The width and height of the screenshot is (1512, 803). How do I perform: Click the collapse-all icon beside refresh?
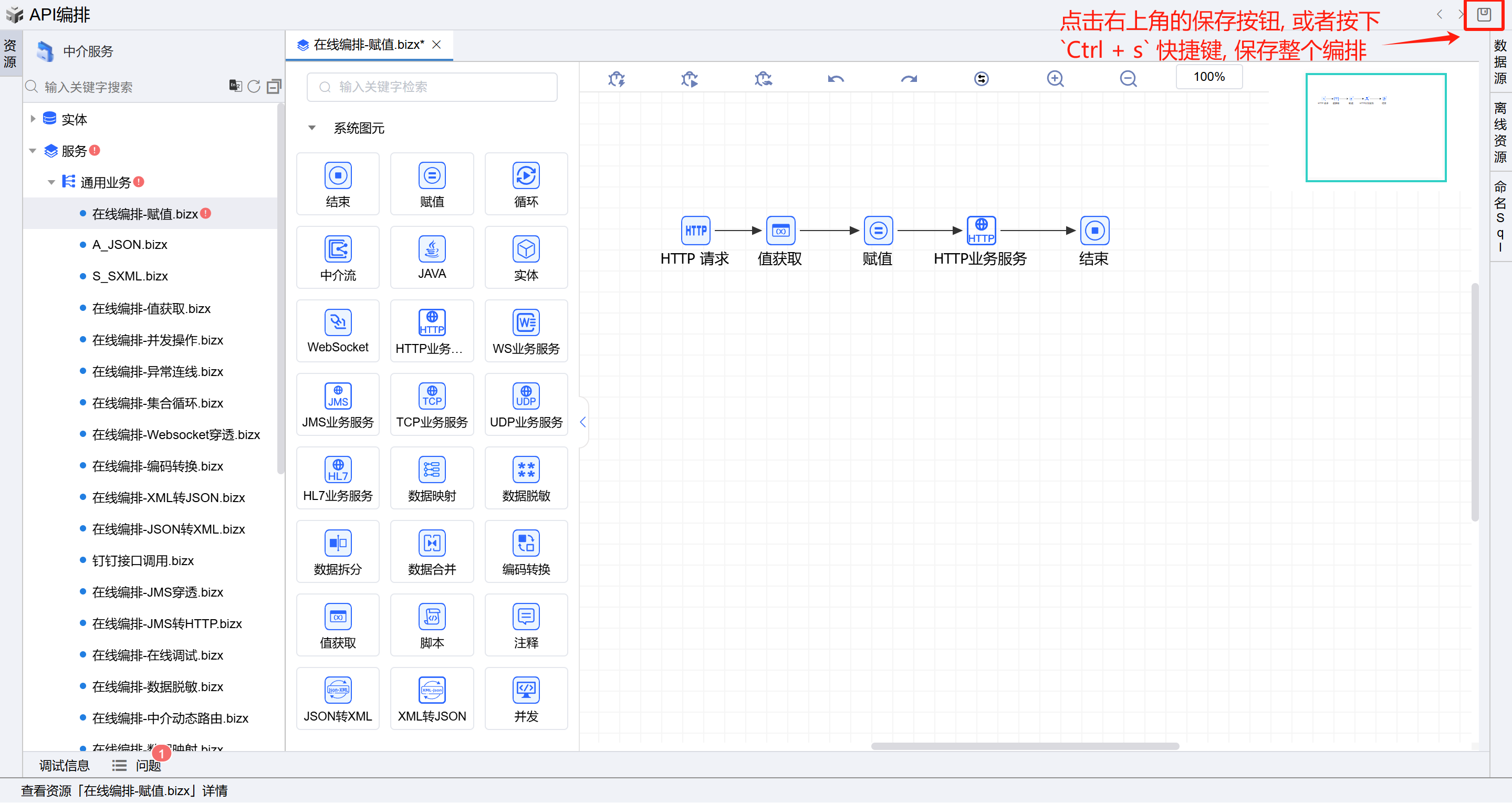coord(274,87)
